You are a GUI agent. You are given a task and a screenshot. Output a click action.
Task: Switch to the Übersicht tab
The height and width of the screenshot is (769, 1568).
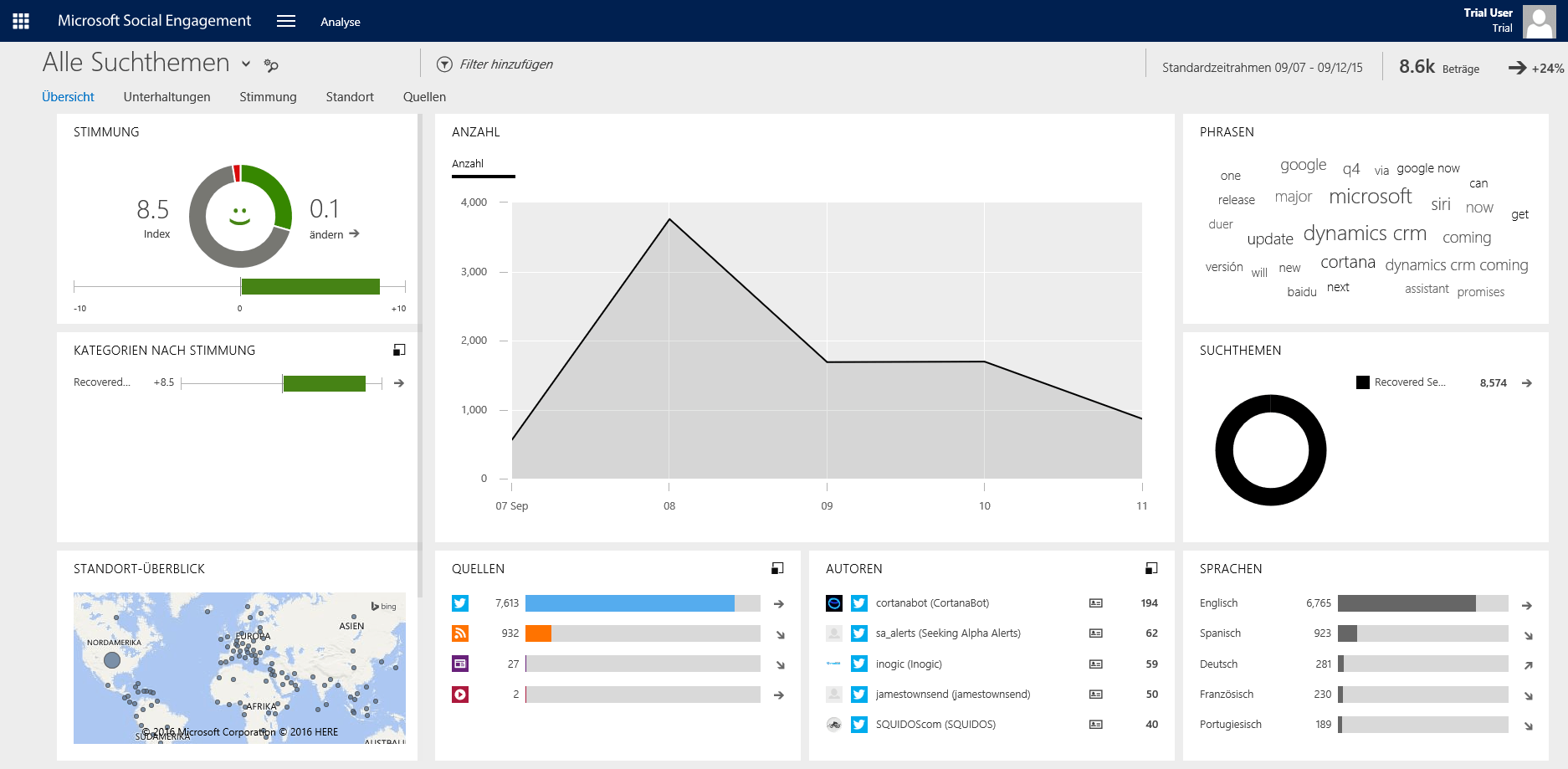[x=68, y=97]
